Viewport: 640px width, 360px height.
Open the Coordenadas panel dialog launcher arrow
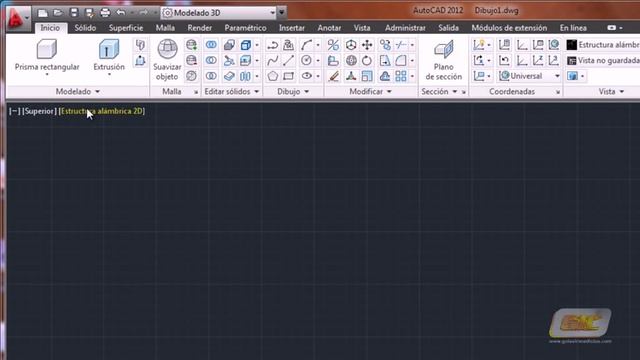pos(558,92)
